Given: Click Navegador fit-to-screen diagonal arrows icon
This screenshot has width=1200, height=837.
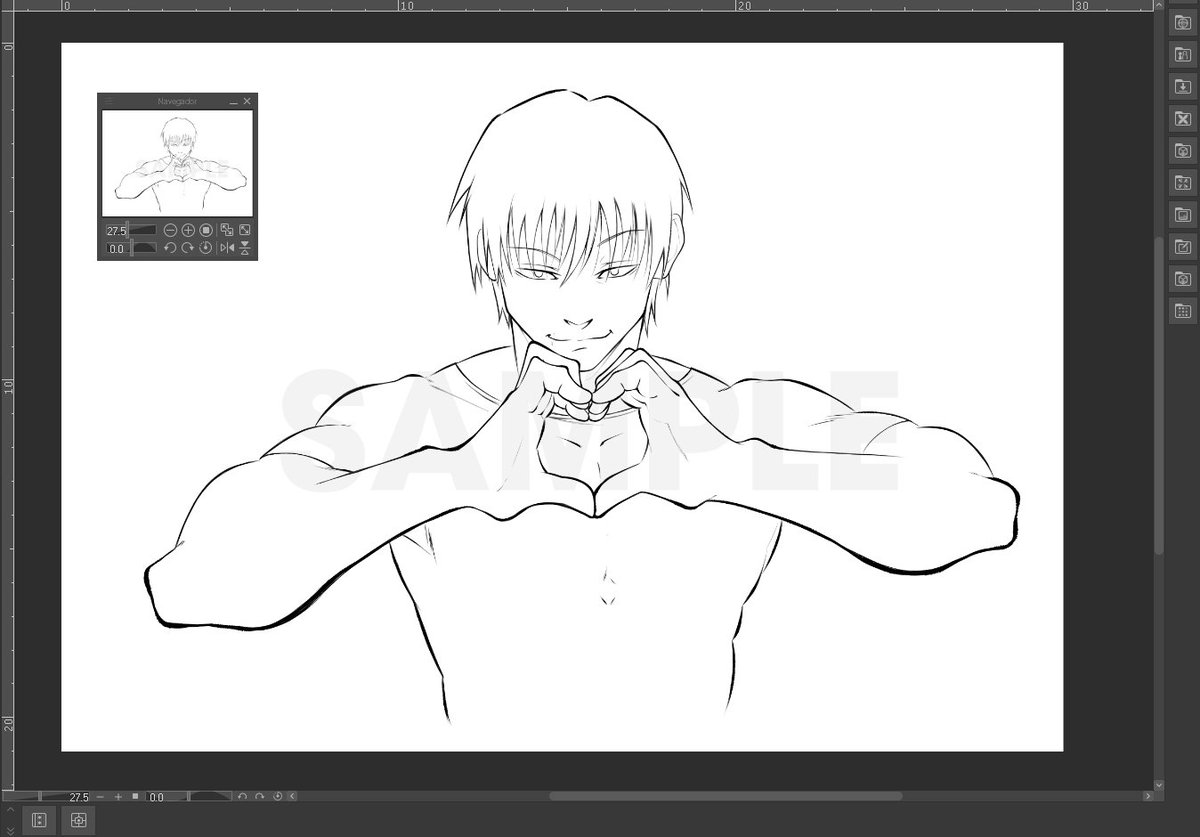Looking at the screenshot, I should 244,230.
